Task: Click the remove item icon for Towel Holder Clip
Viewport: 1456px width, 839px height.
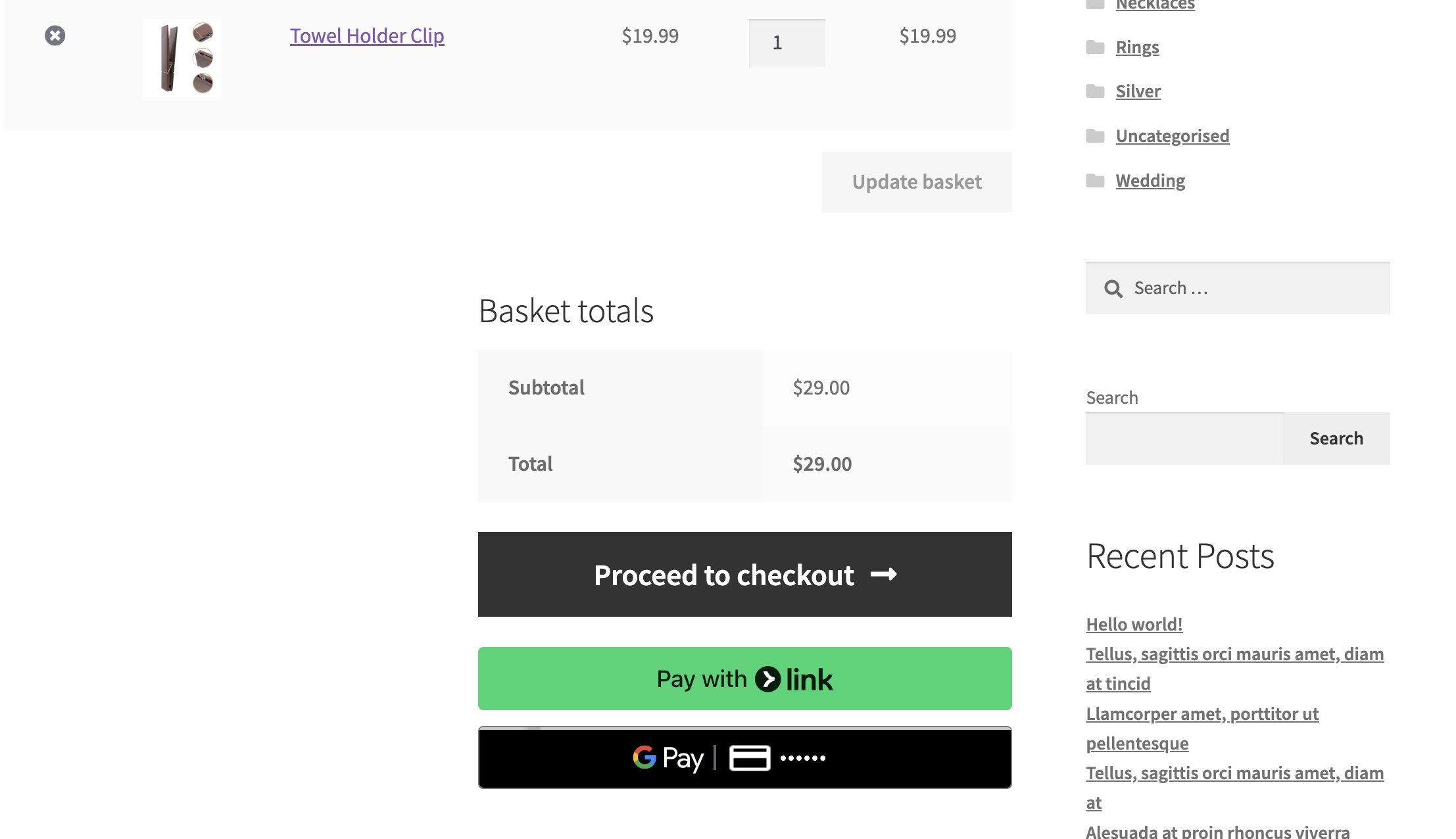Action: click(54, 35)
